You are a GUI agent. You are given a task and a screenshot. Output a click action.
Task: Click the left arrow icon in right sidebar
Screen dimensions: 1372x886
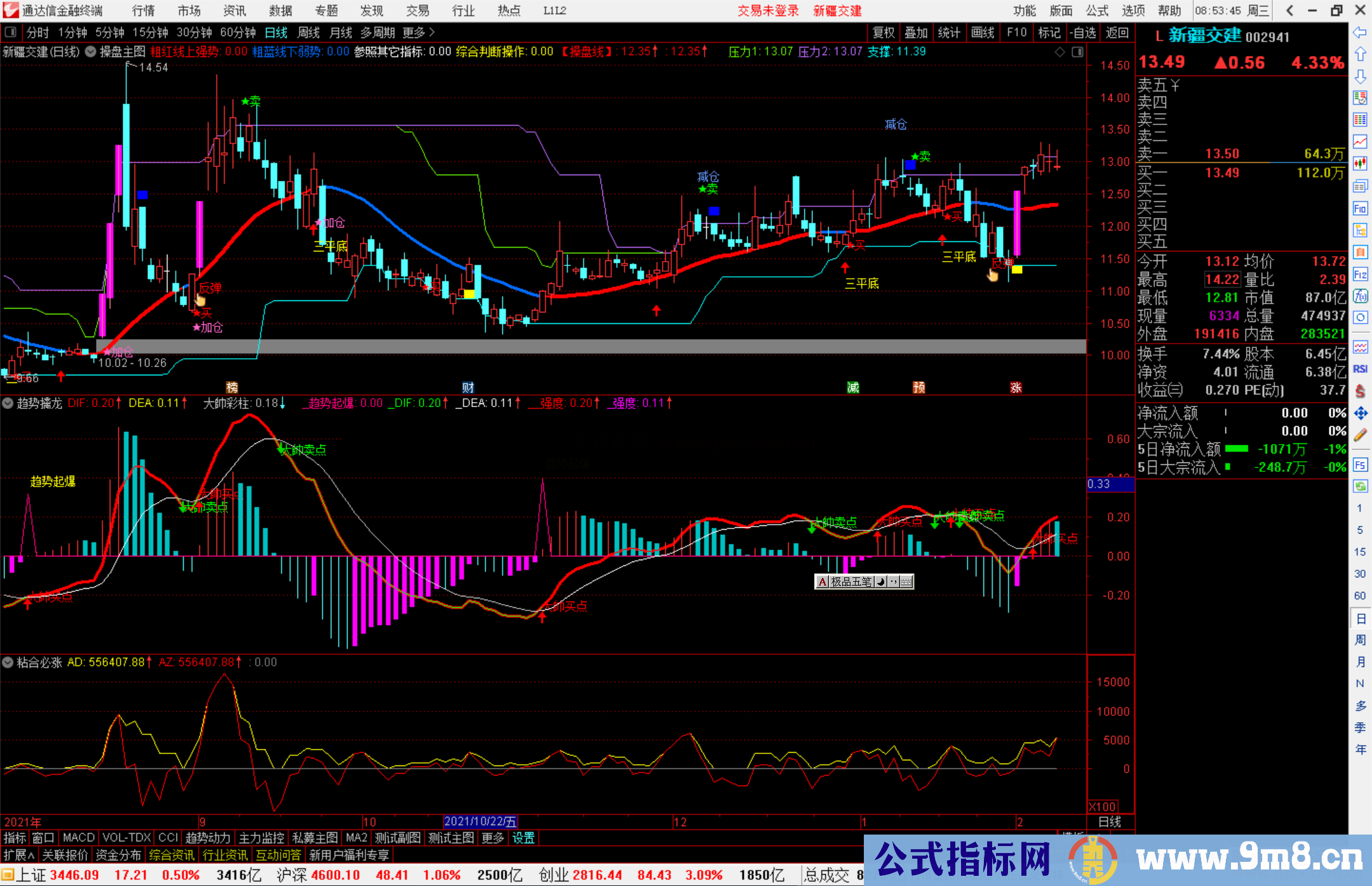[1360, 32]
